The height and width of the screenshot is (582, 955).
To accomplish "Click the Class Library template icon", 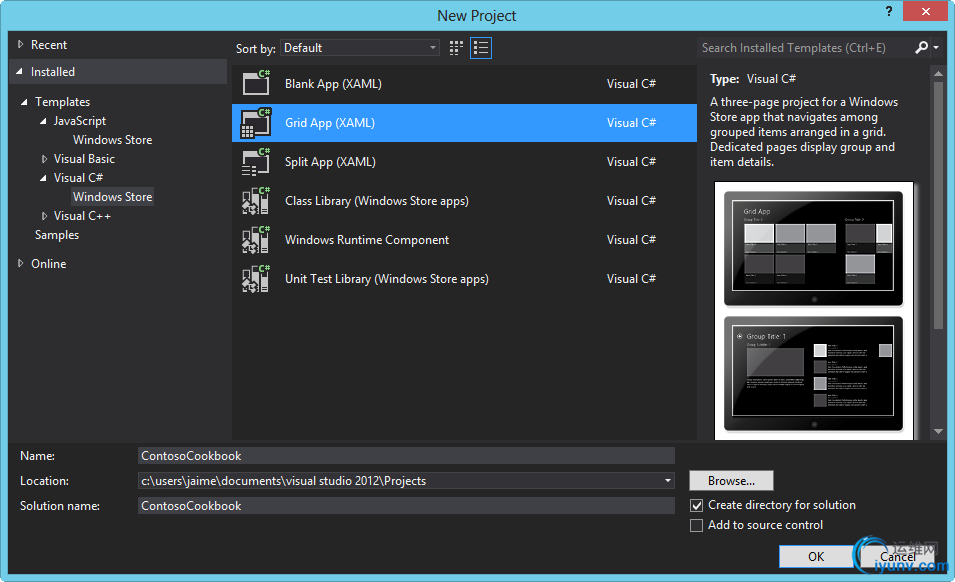I will [257, 201].
